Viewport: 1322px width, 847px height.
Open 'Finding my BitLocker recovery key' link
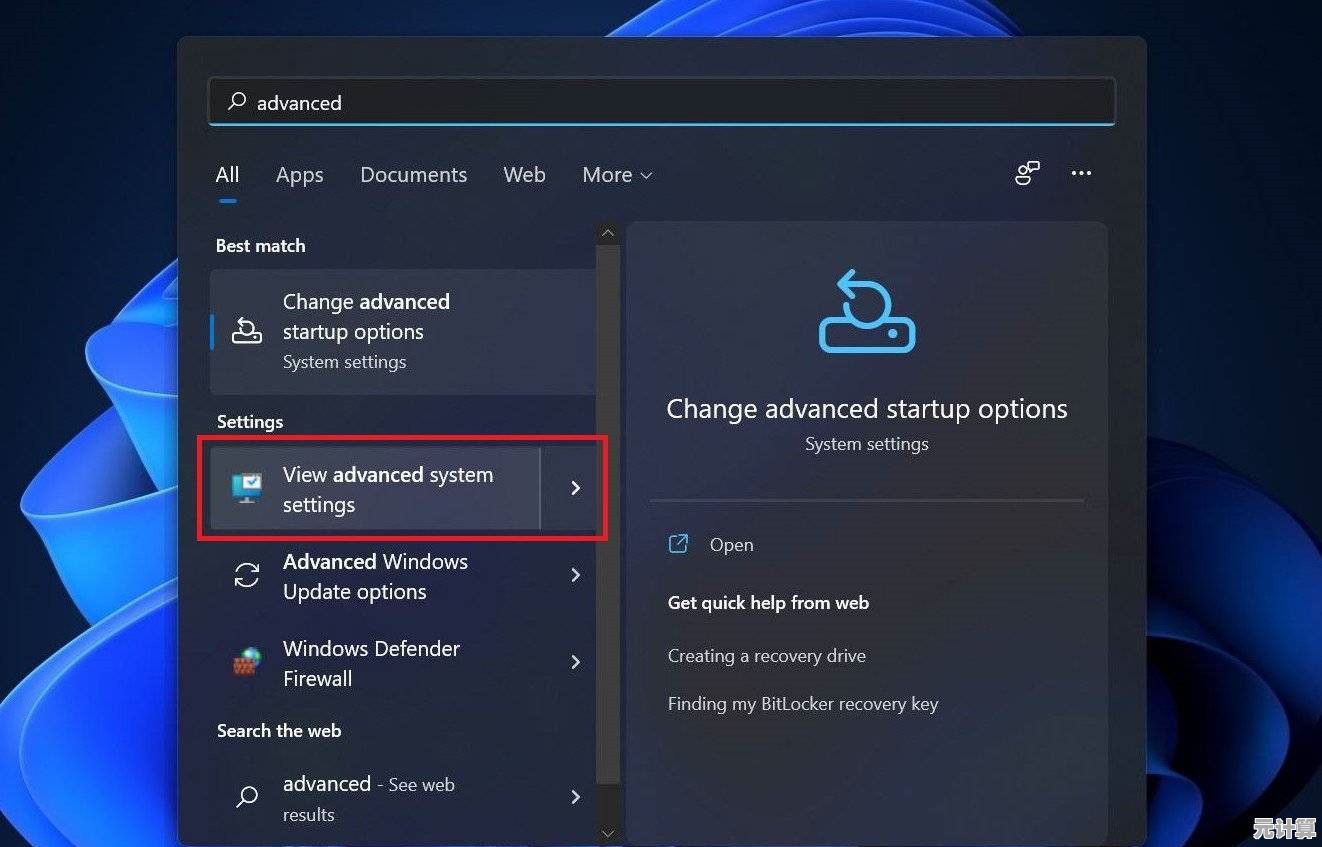[x=803, y=704]
